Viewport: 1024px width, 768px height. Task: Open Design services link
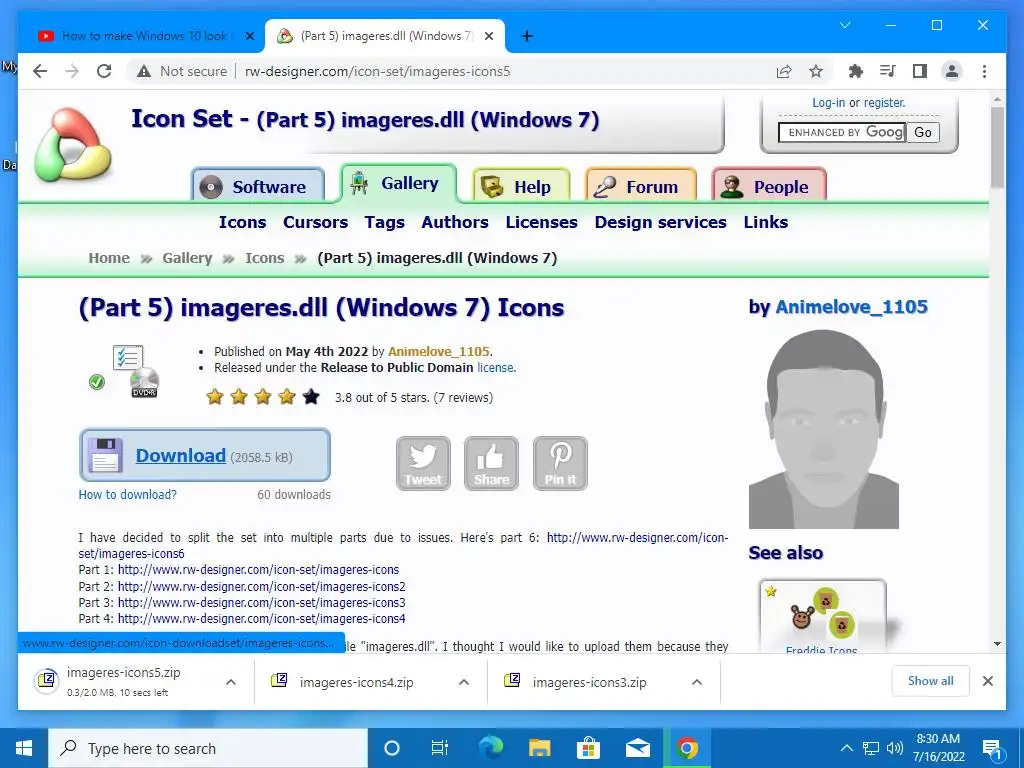(x=660, y=222)
